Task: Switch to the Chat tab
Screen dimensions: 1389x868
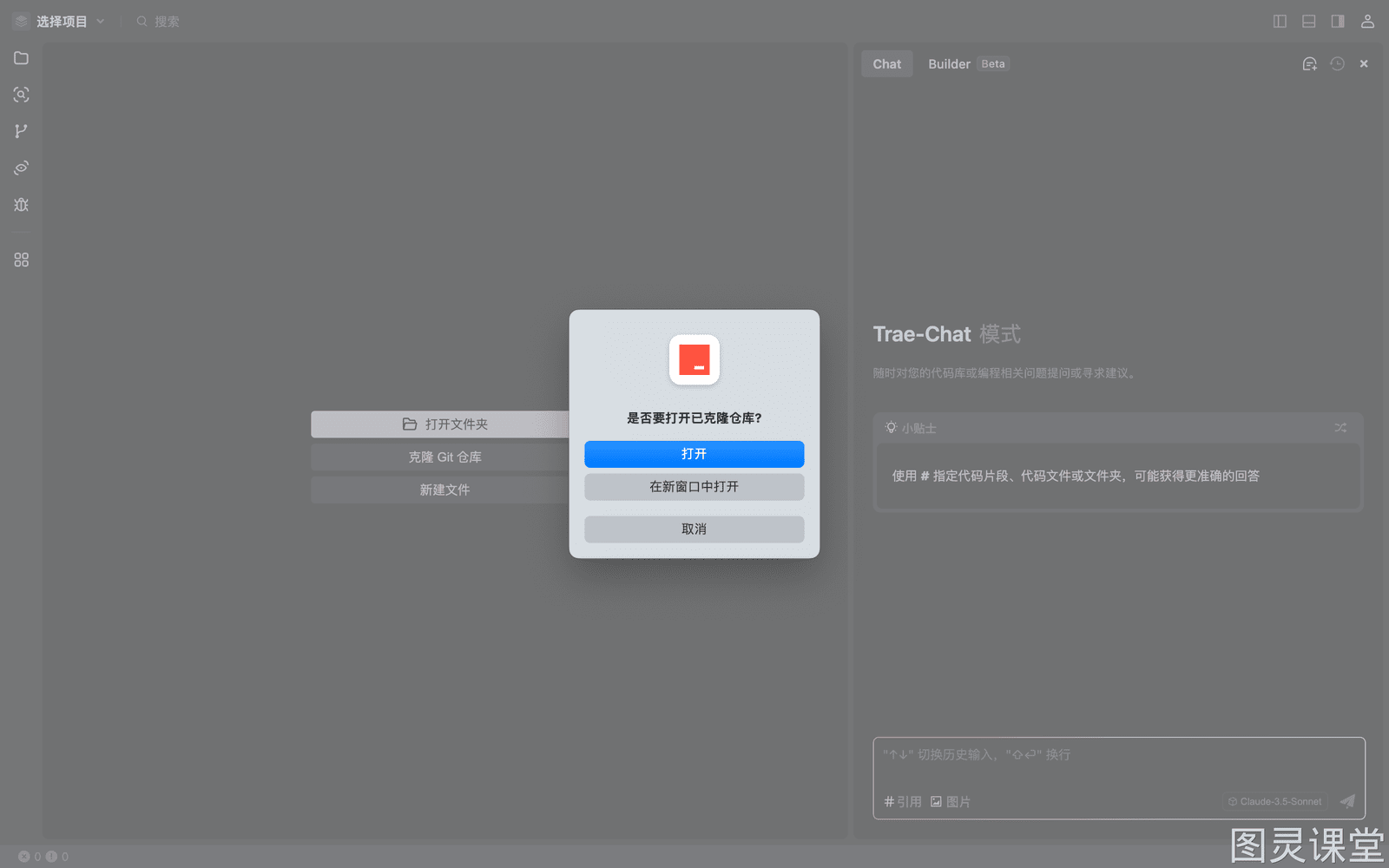Action: point(887,64)
